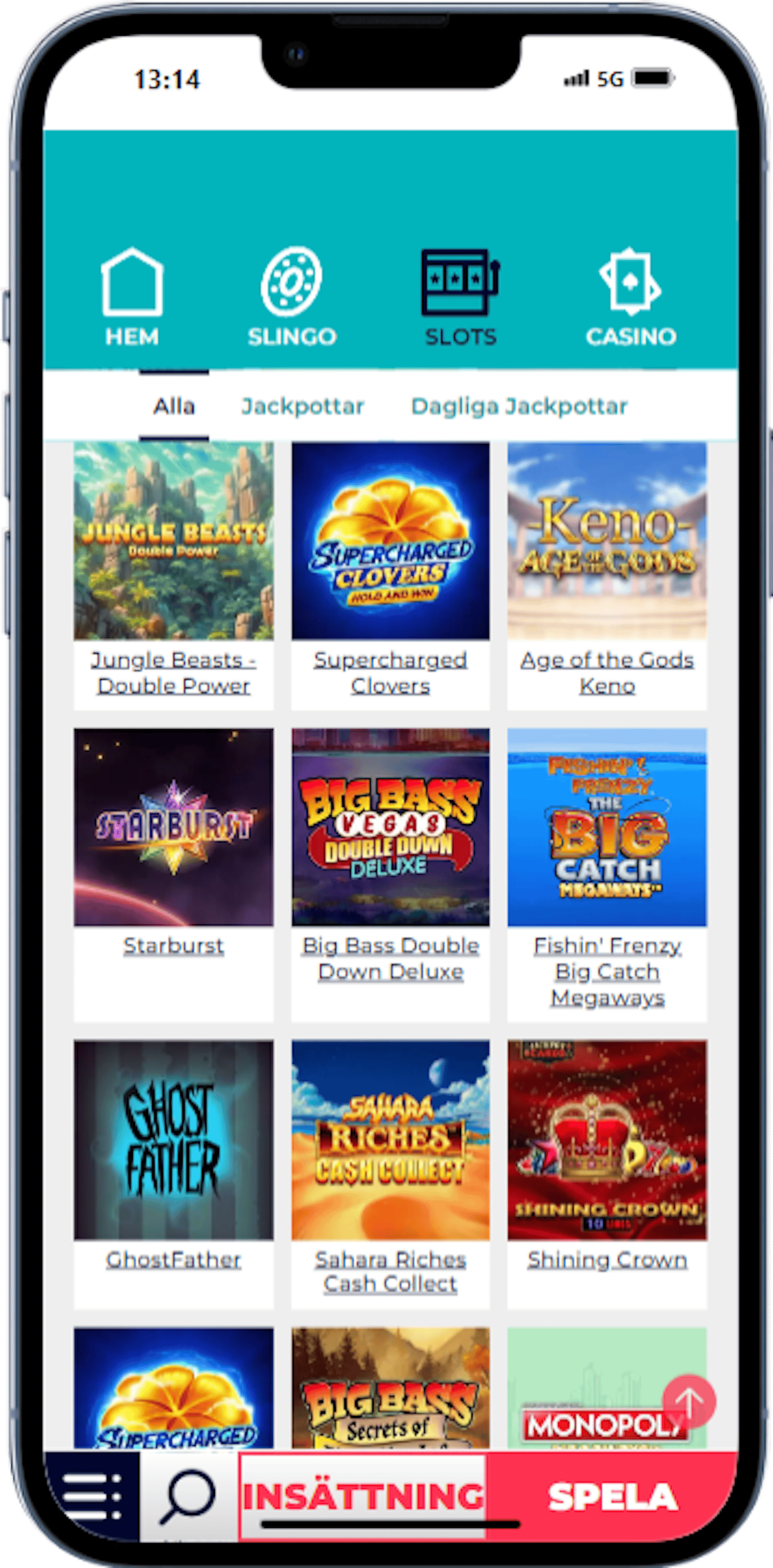Open Jungle Beasts - Double Power link
Viewport: 773px width, 1568px height.
tap(173, 673)
